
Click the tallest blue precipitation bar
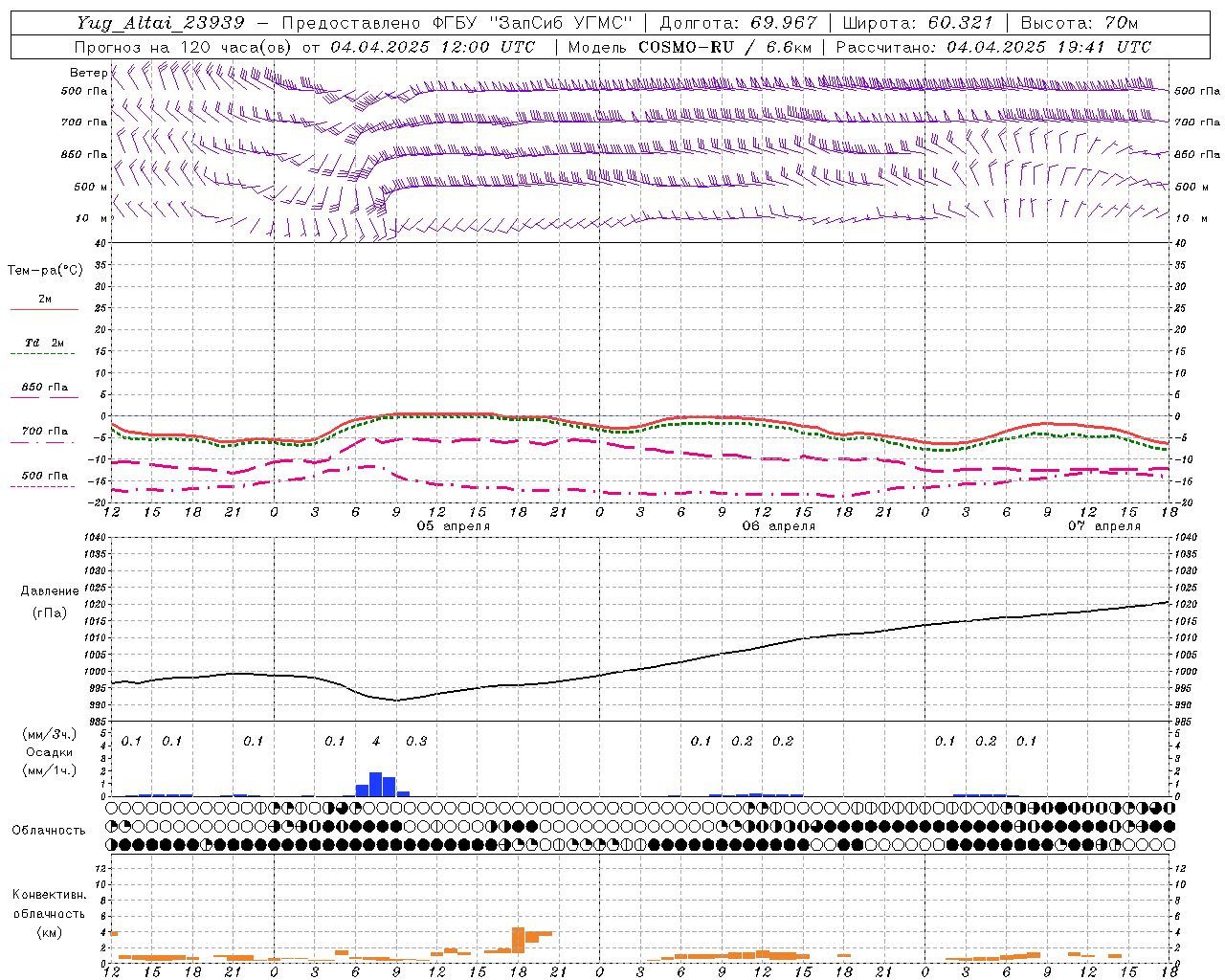[x=376, y=784]
